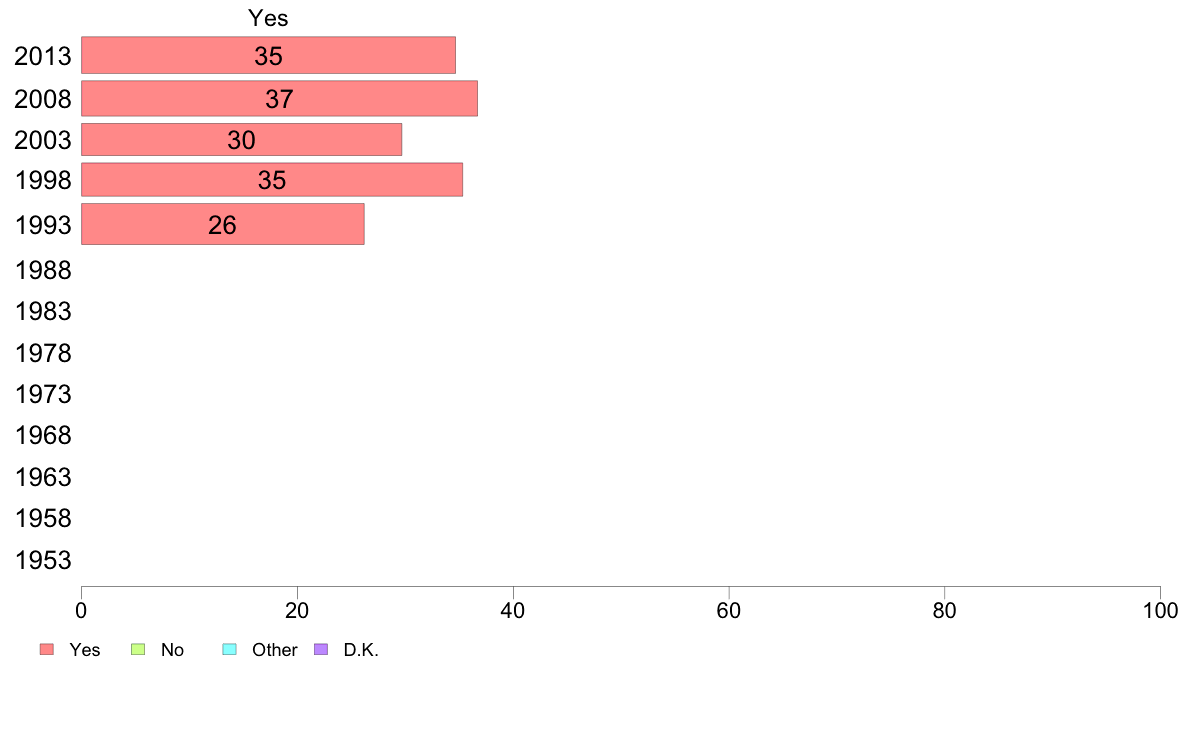Select the 2008 bar showing 37
Image resolution: width=1188 pixels, height=736 pixels.
pyautogui.click(x=280, y=99)
